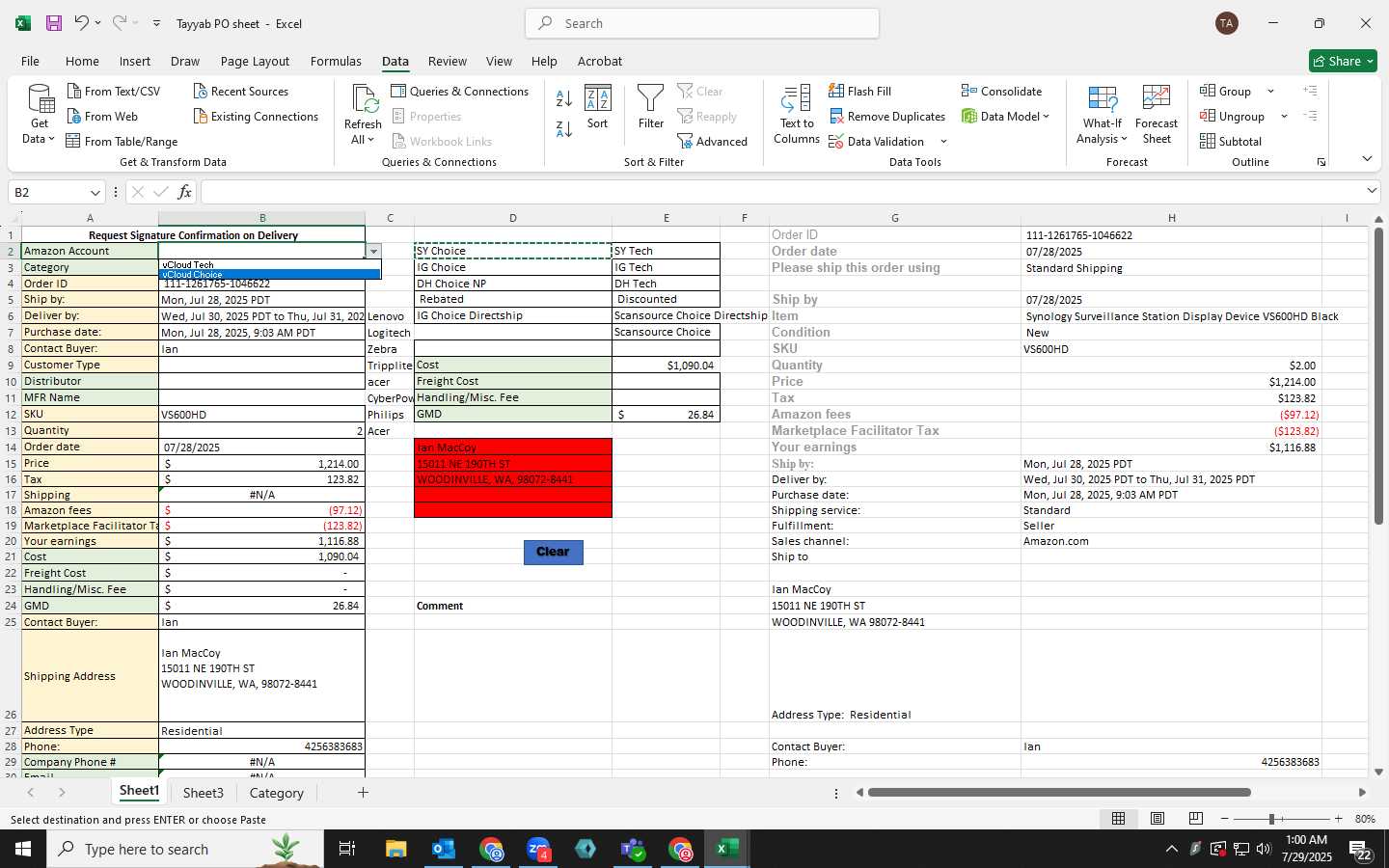Click the Save icon in title bar
The height and width of the screenshot is (868, 1389).
pyautogui.click(x=54, y=23)
